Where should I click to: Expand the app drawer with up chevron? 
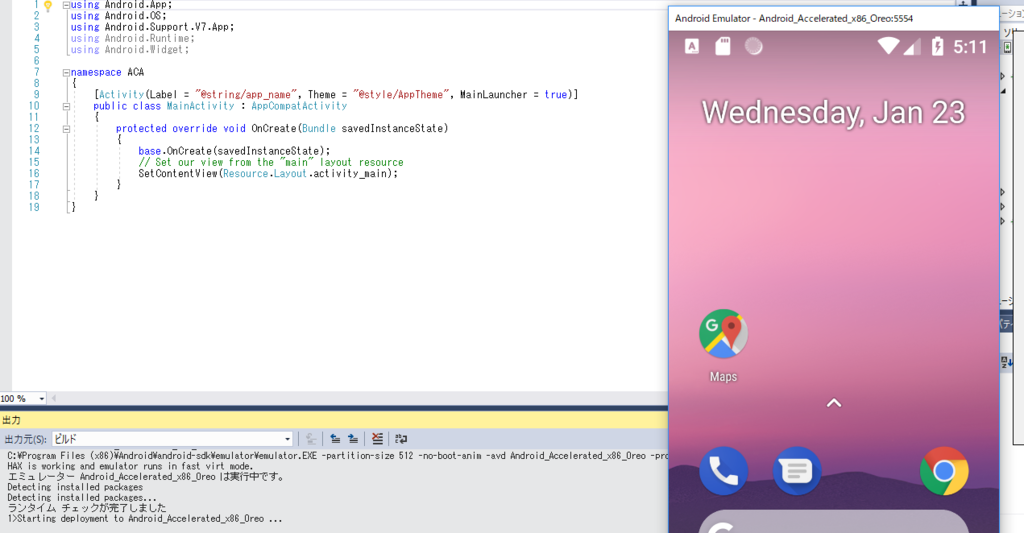pyautogui.click(x=834, y=403)
